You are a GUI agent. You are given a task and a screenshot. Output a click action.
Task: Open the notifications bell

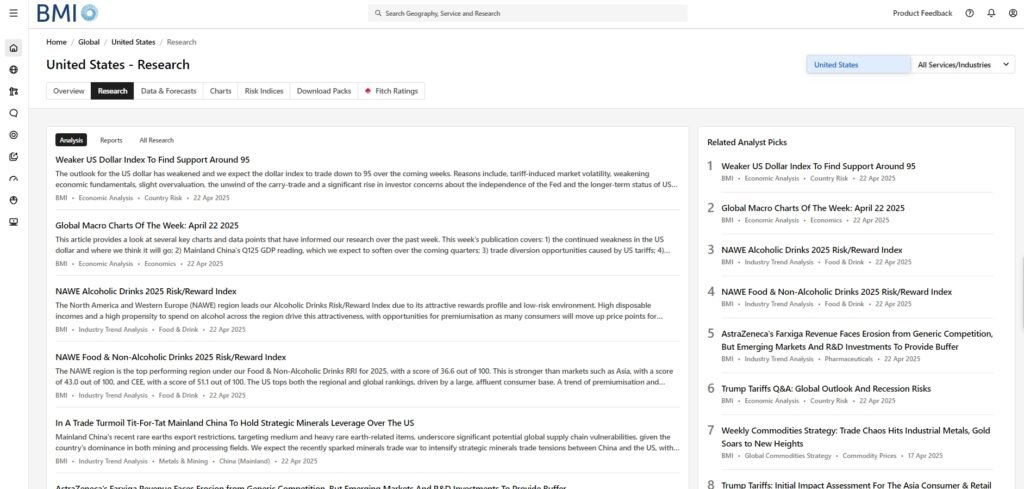point(991,13)
